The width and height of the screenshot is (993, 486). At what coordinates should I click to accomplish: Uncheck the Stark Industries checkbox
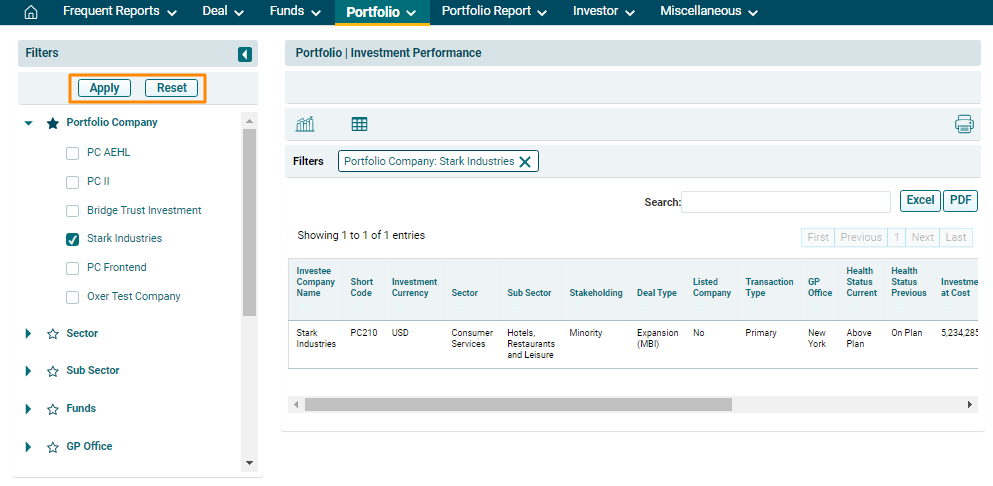72,239
